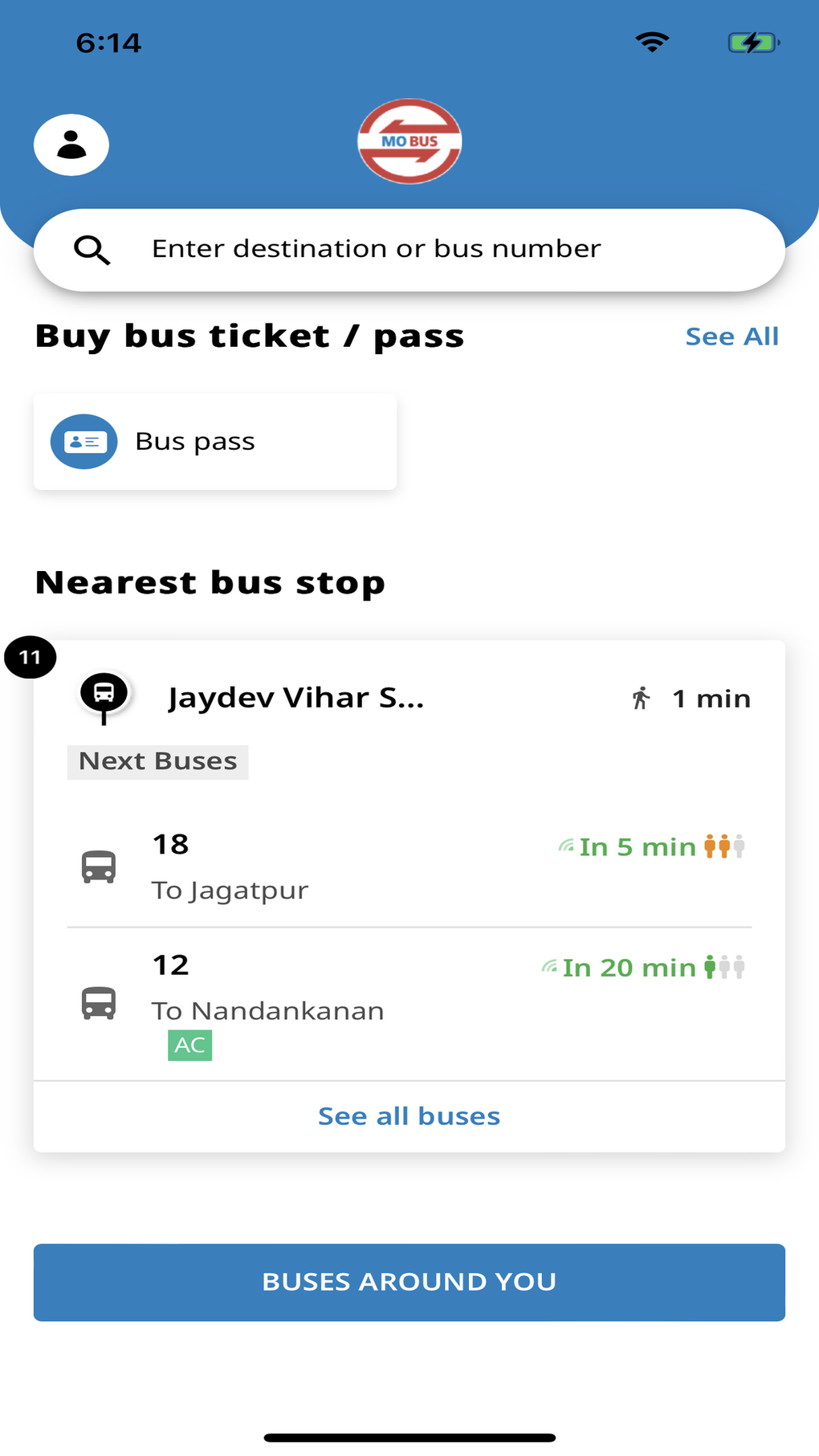The height and width of the screenshot is (1456, 819).
Task: Tap the bus icon for route 12
Action: [99, 1004]
